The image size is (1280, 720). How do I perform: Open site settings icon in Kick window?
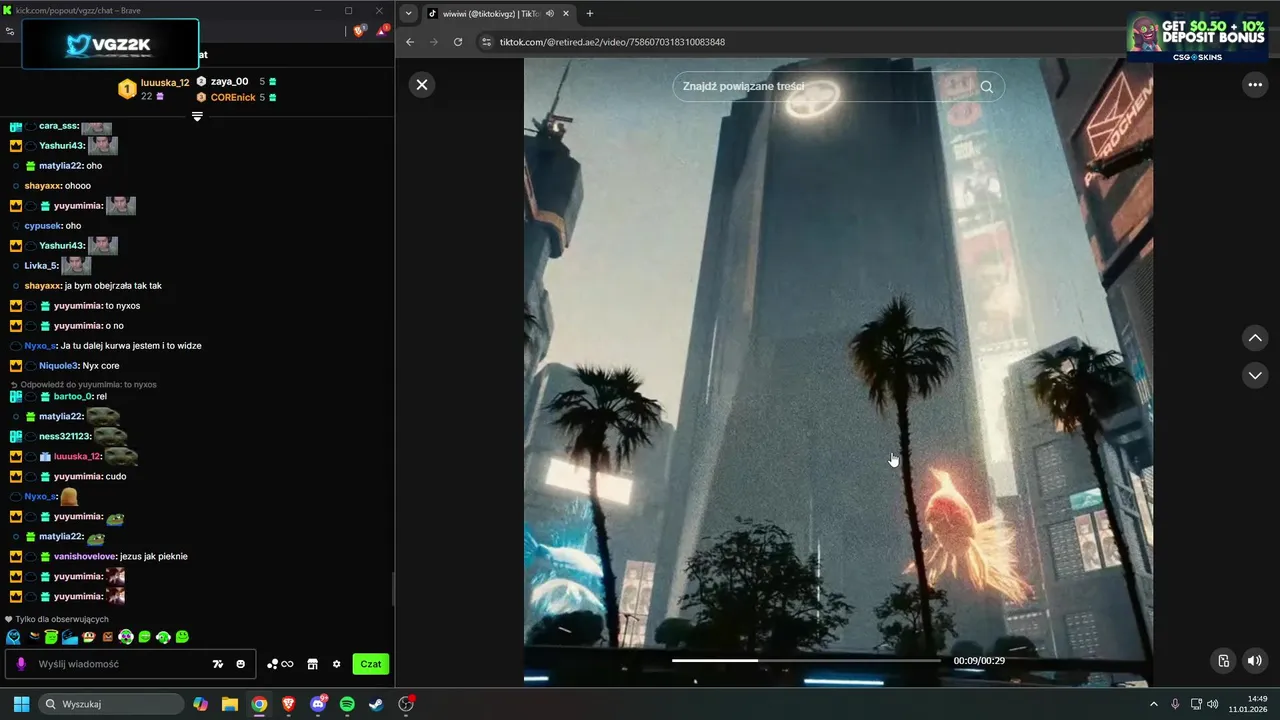pyautogui.click(x=10, y=31)
